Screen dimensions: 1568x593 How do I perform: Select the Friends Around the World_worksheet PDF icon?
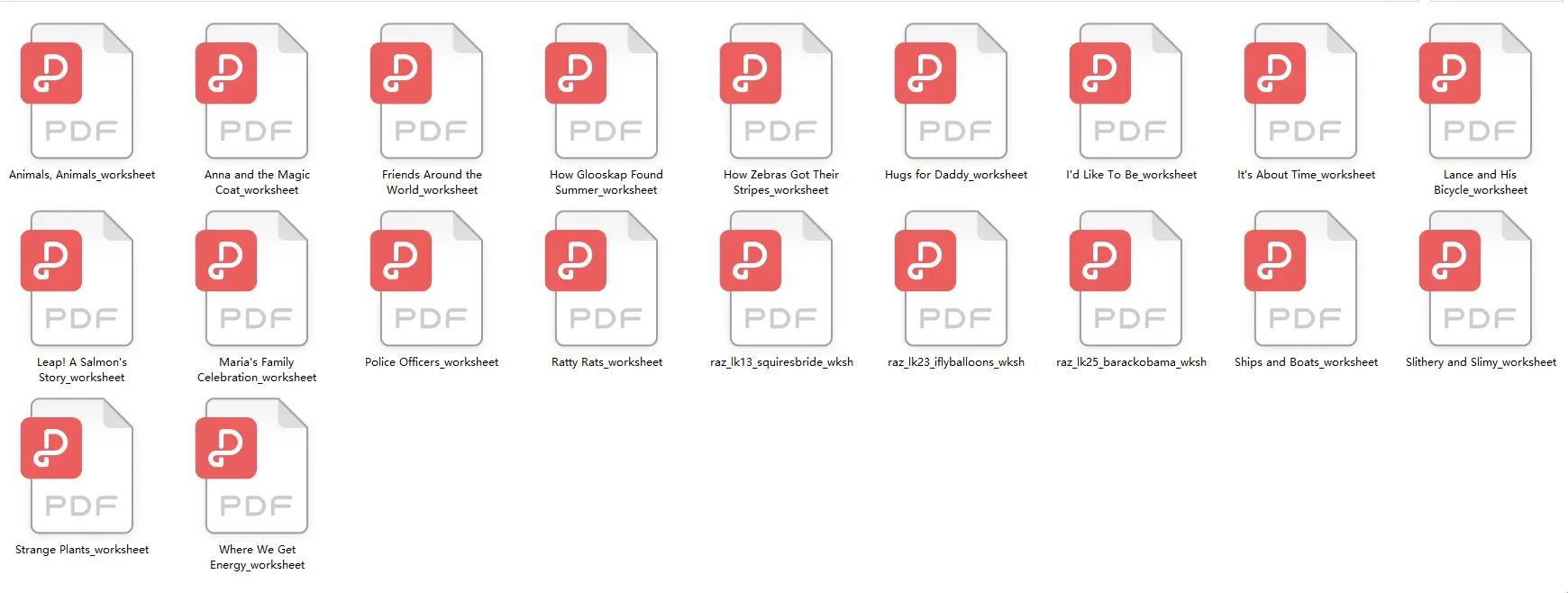tap(426, 91)
